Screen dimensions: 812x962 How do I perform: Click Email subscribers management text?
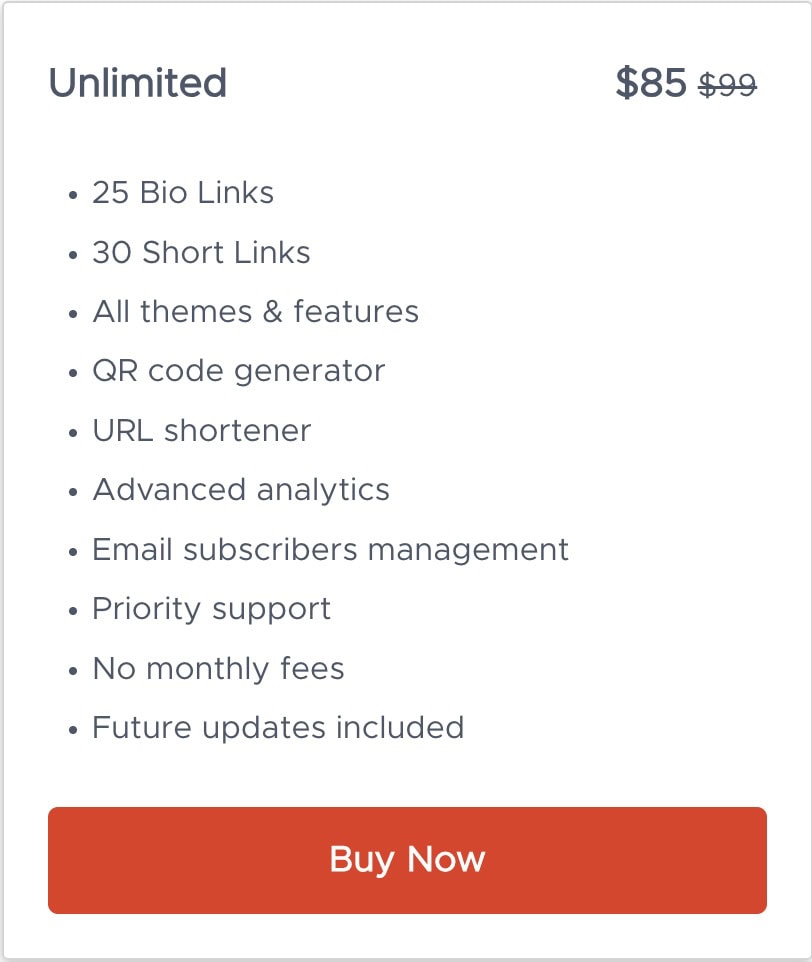point(330,549)
